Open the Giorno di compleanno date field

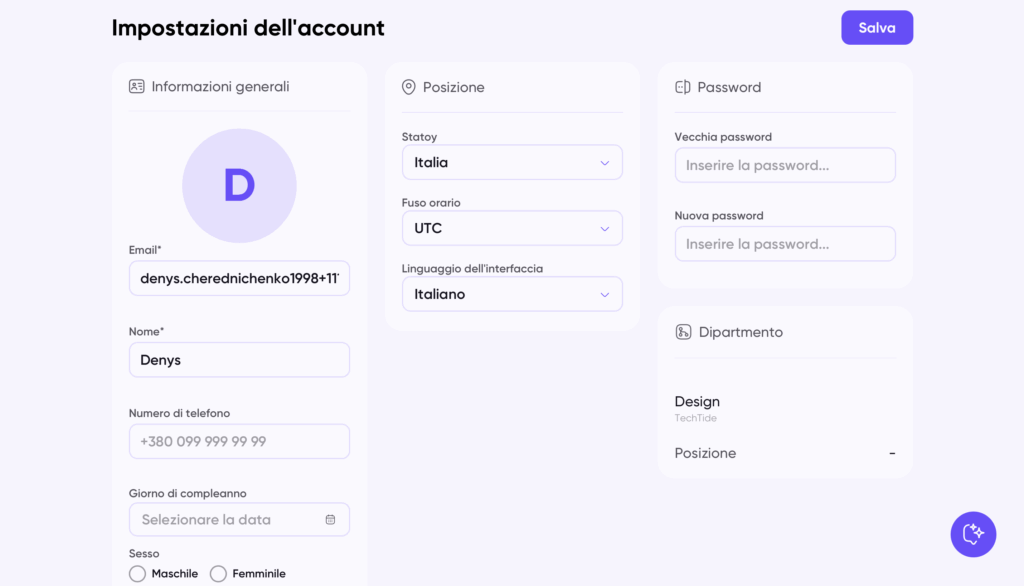pos(228,520)
